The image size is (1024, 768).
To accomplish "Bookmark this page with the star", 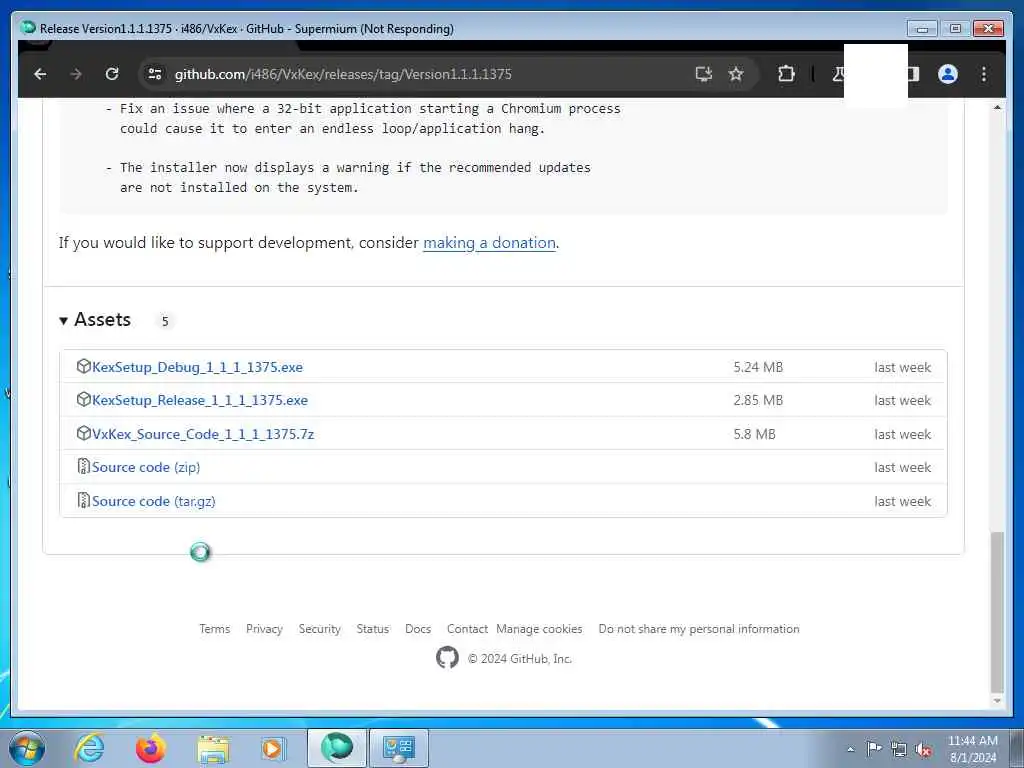I will pyautogui.click(x=736, y=74).
